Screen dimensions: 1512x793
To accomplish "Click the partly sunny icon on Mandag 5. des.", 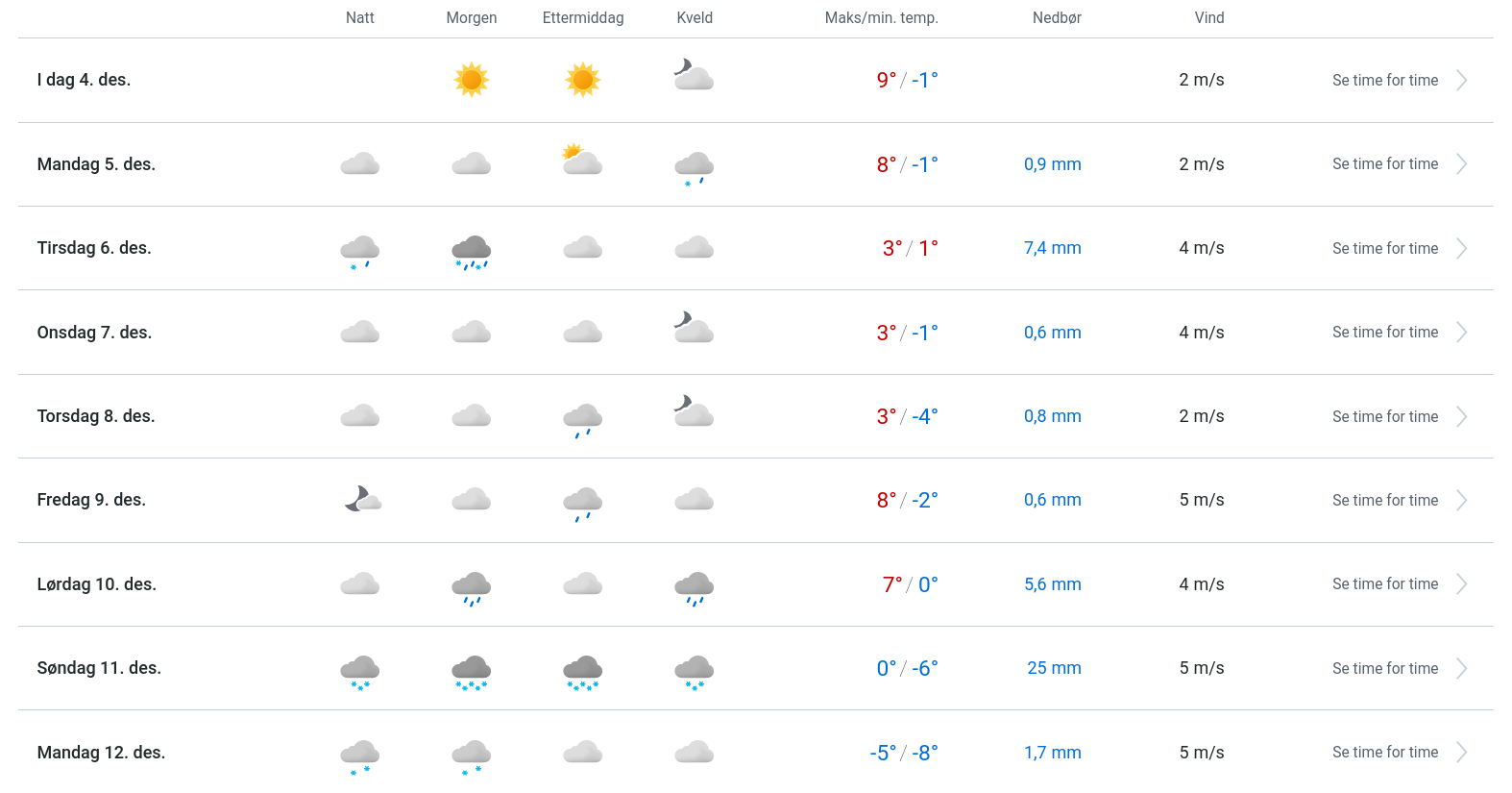I will pos(582,161).
